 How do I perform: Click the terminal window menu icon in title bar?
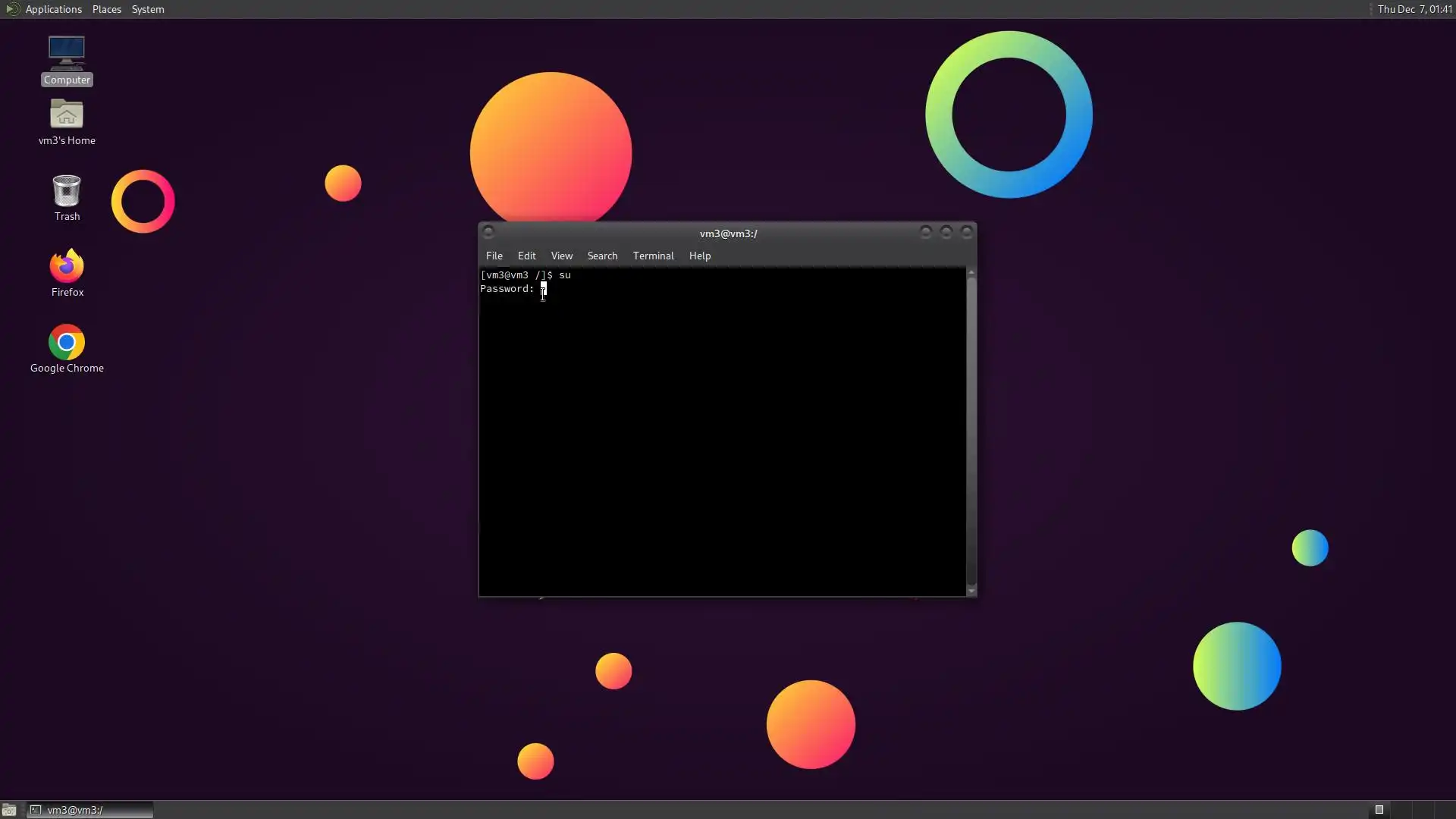tap(488, 232)
